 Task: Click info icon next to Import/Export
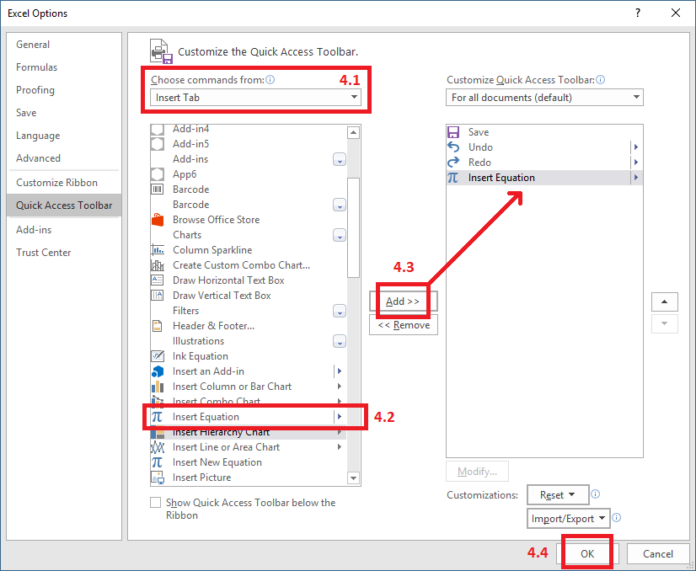[x=617, y=518]
